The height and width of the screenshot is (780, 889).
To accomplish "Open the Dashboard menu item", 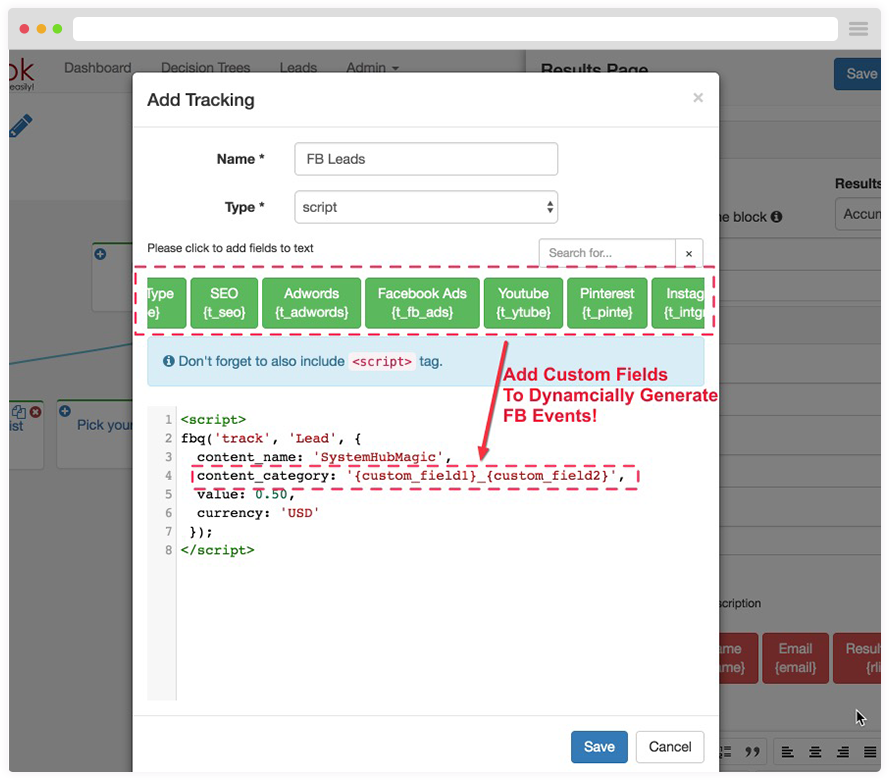I will click(98, 67).
